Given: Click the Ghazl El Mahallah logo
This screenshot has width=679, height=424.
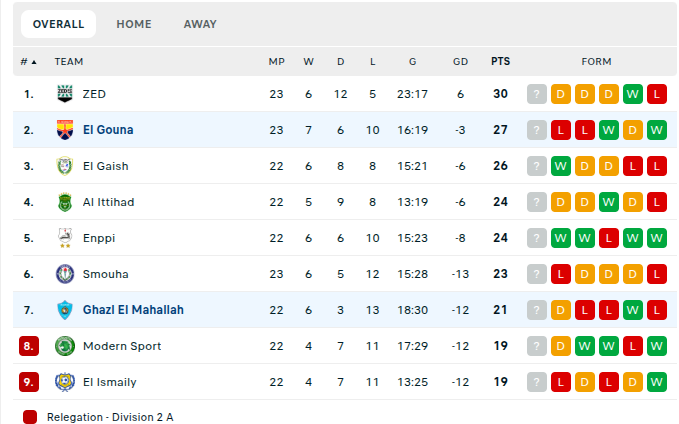Looking at the screenshot, I should pyautogui.click(x=65, y=310).
